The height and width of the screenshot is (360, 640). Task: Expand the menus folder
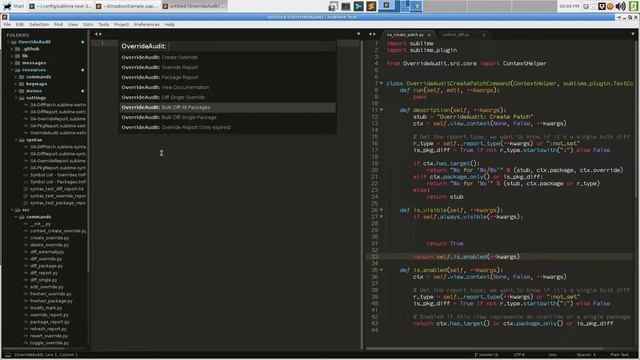[x=16, y=91]
